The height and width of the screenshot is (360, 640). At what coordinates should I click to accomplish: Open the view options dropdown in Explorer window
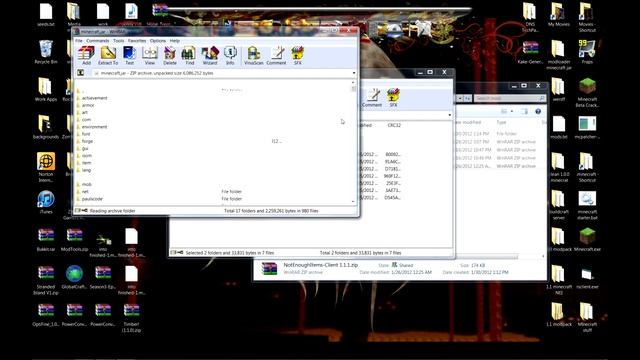(x=512, y=111)
